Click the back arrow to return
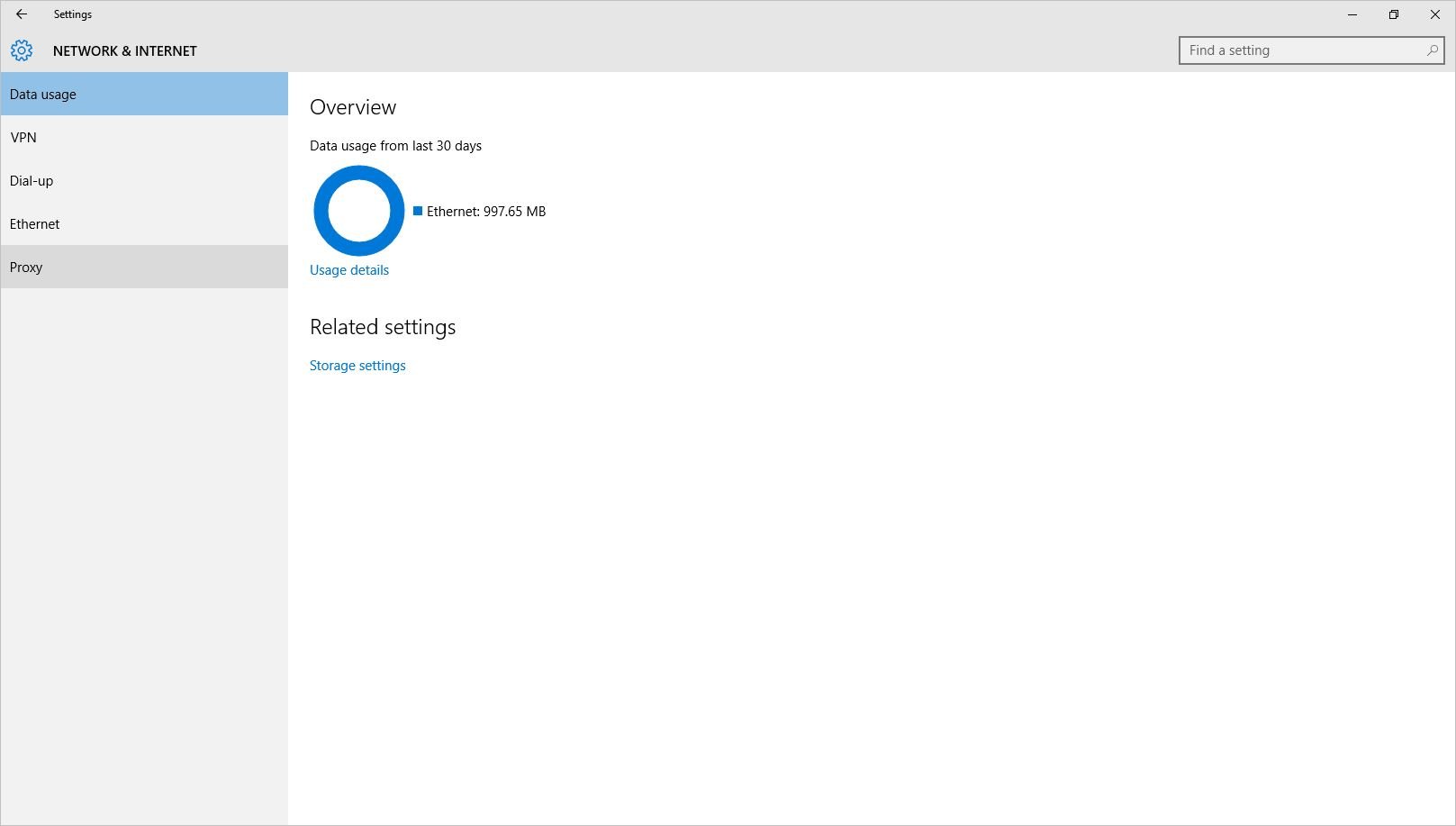Viewport: 1456px width, 826px height. (x=20, y=14)
